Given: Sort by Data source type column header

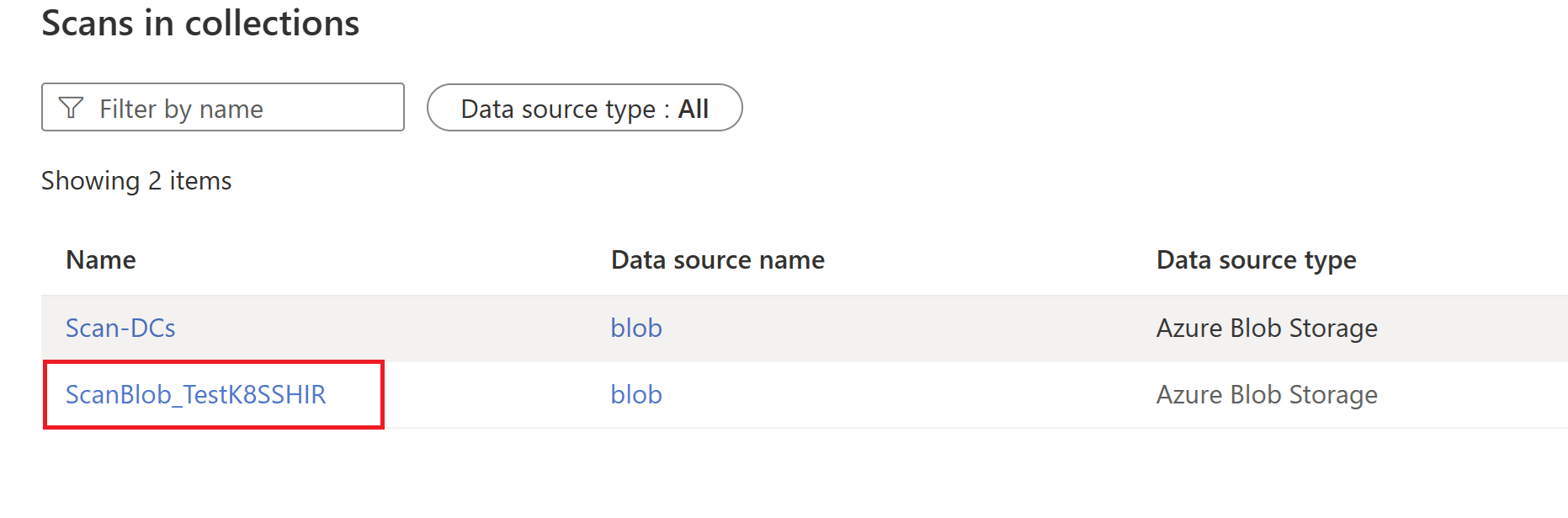Looking at the screenshot, I should (x=1256, y=260).
